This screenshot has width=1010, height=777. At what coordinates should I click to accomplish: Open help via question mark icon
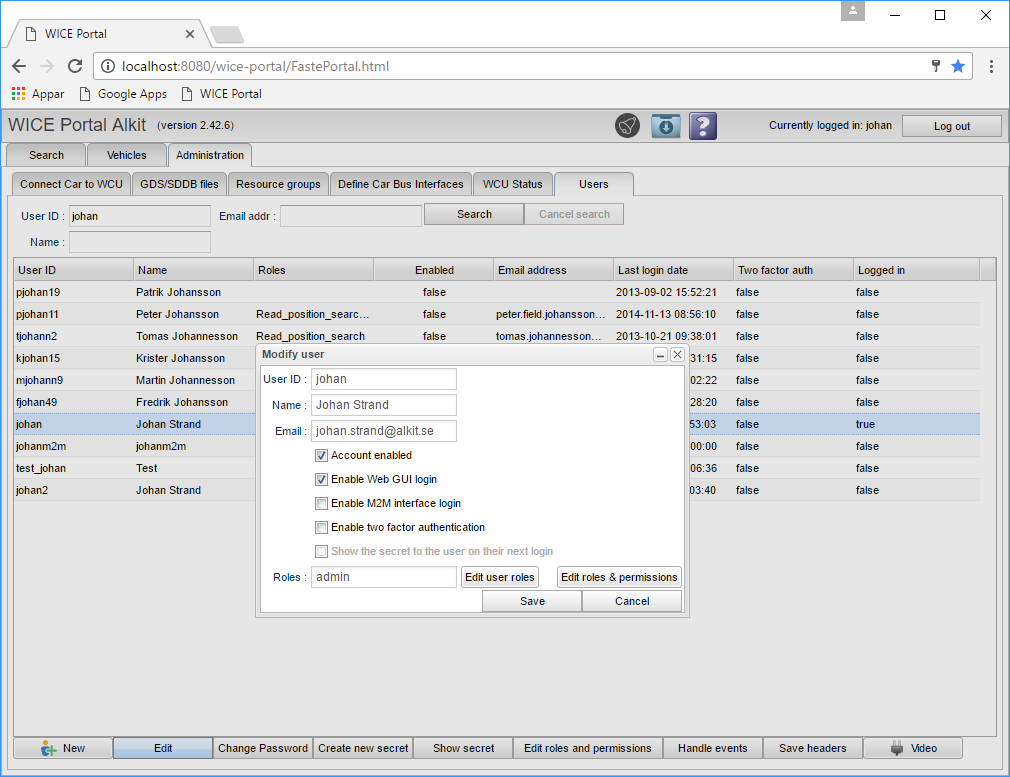(x=703, y=126)
